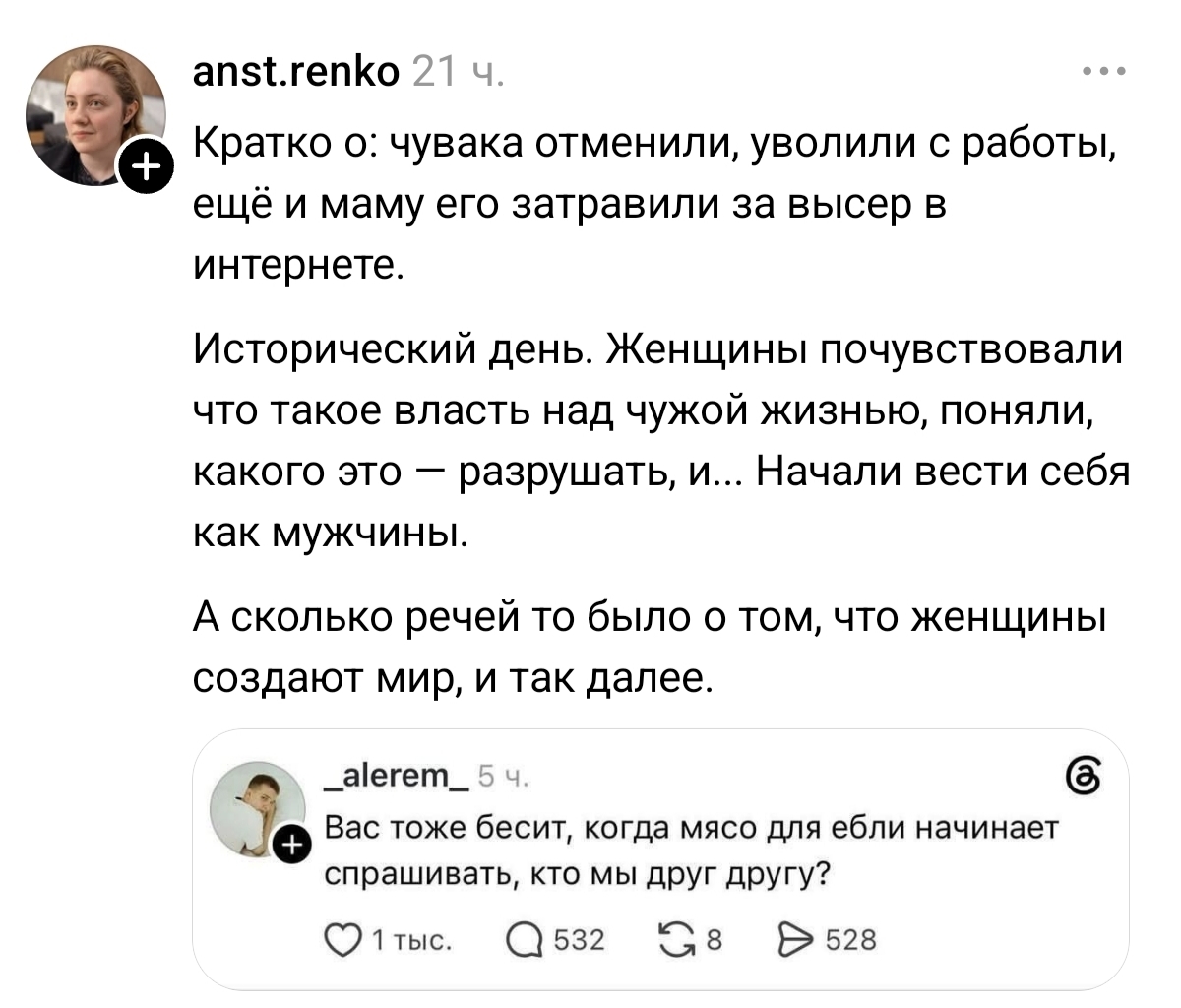Open the anst.renko username profile link

pyautogui.click(x=294, y=72)
